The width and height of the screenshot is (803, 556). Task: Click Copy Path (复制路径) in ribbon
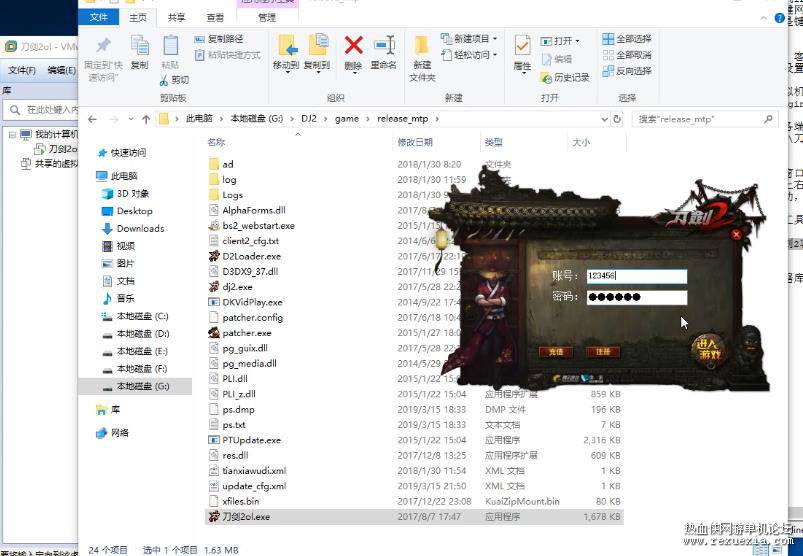coord(219,39)
